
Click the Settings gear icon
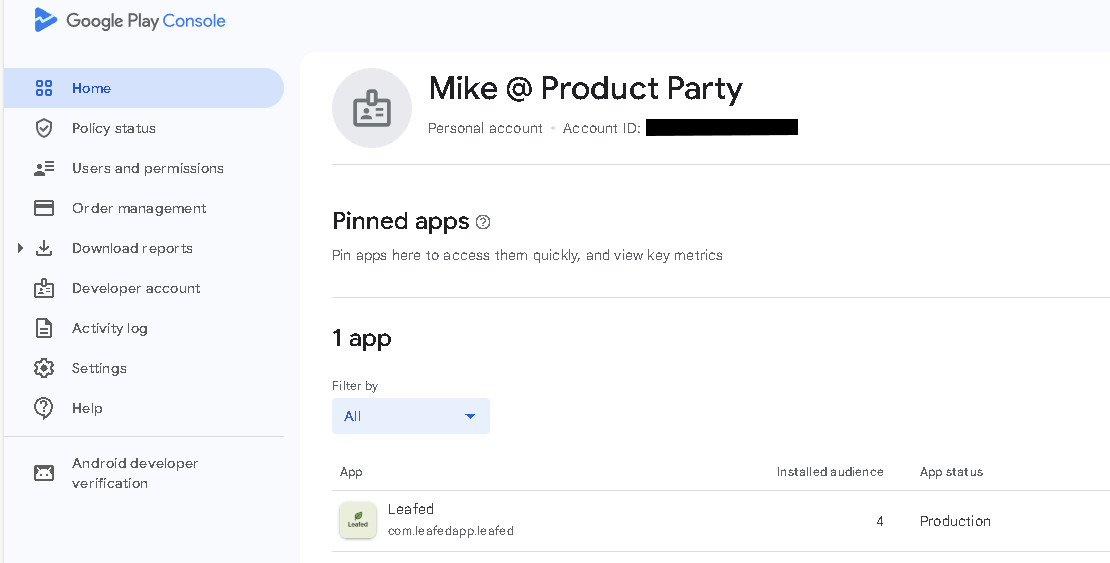[x=44, y=368]
